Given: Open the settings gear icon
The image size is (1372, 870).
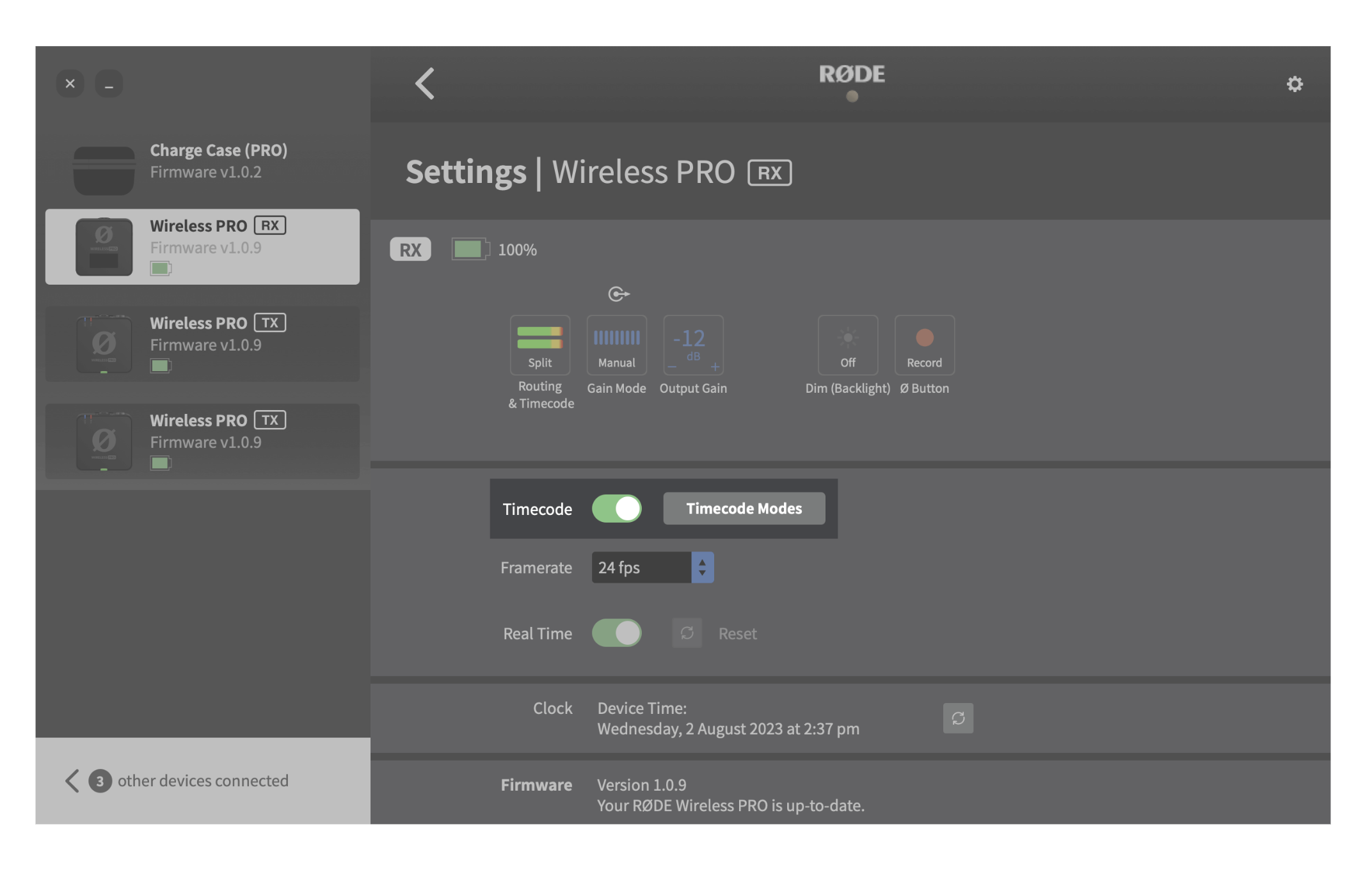Looking at the screenshot, I should click(1294, 84).
